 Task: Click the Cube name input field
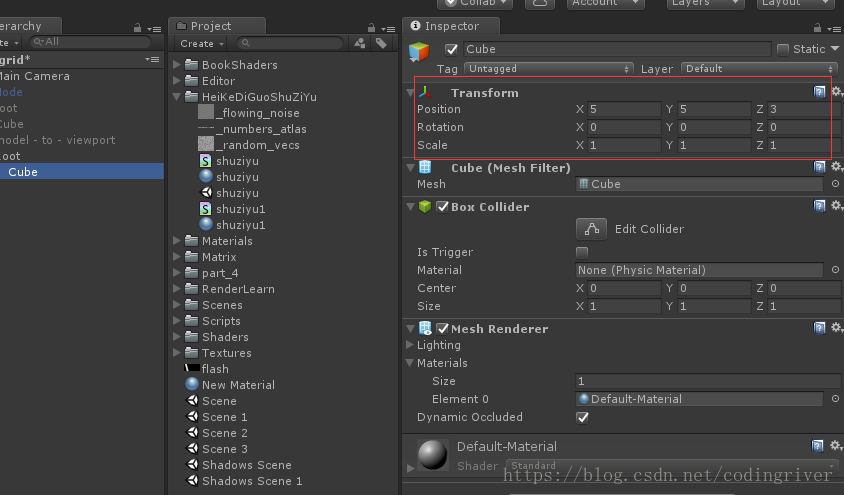click(617, 50)
